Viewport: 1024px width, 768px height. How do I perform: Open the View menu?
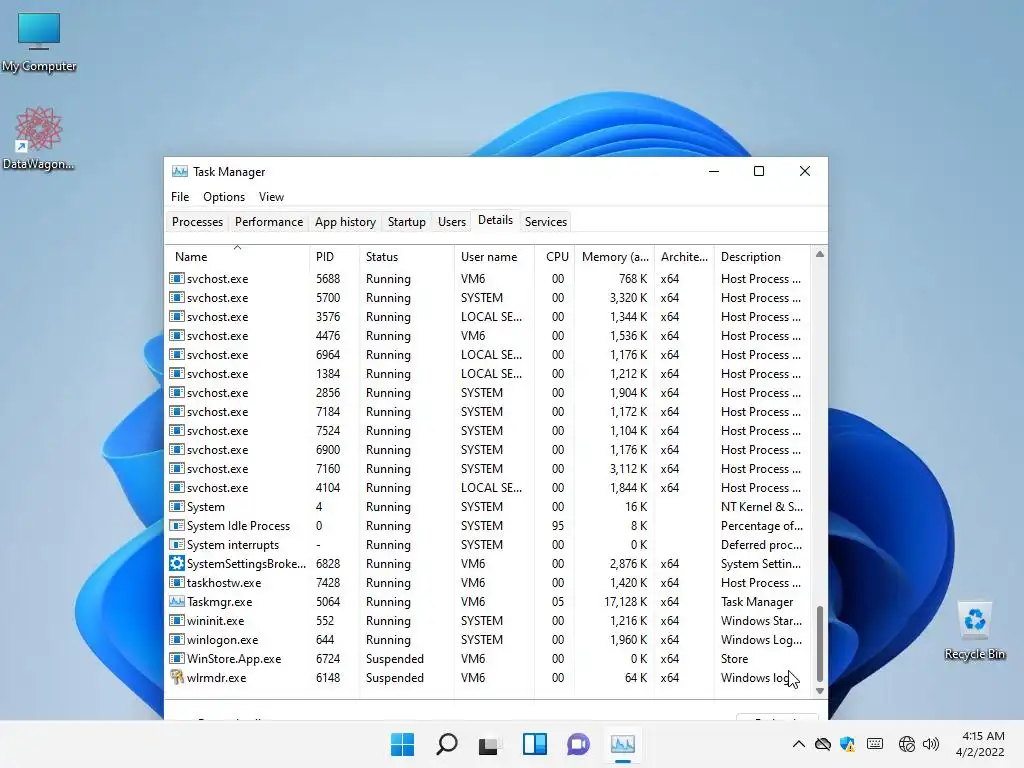[271, 197]
